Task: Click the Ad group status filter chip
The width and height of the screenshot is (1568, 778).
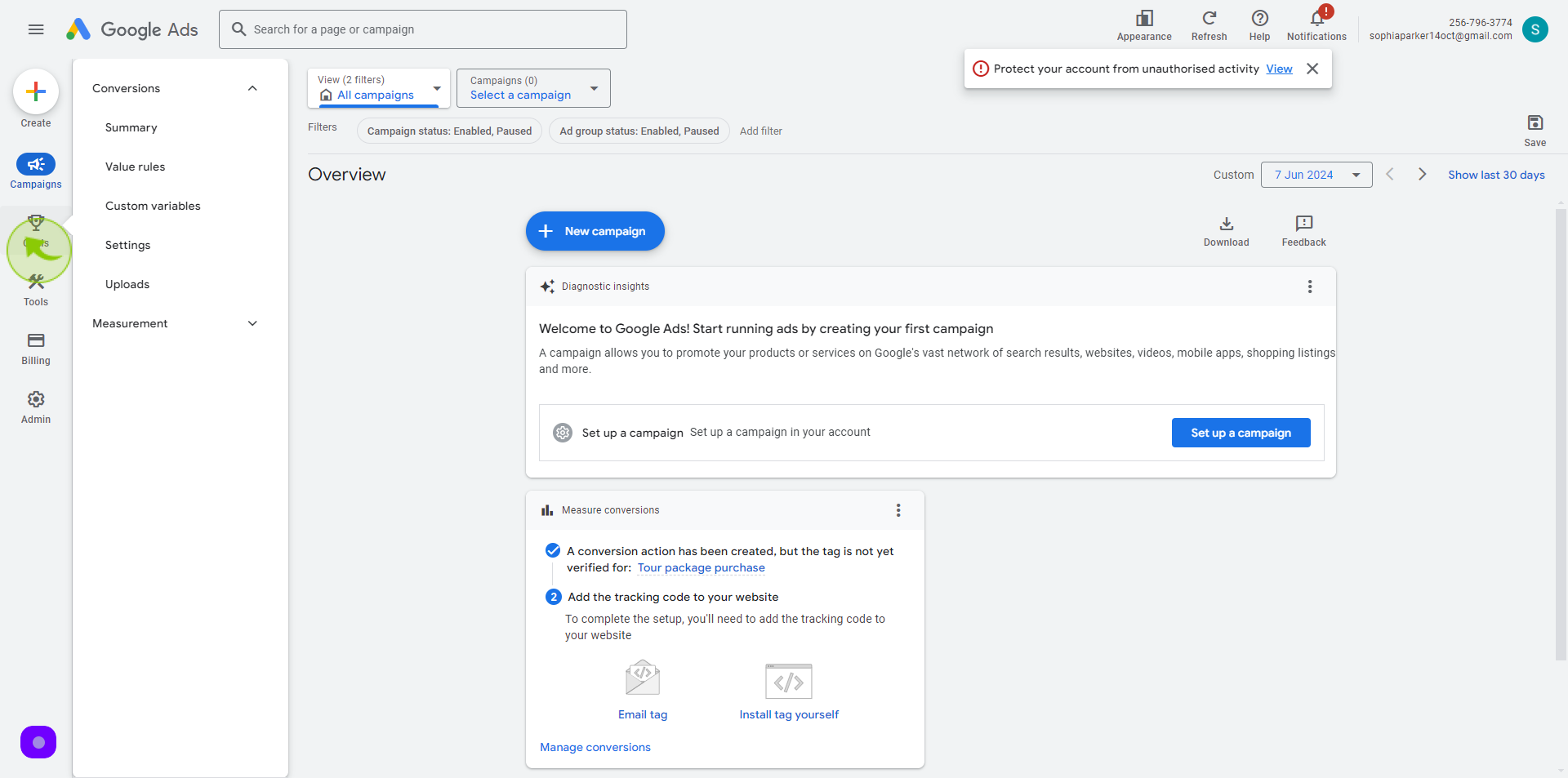Action: 639,131
